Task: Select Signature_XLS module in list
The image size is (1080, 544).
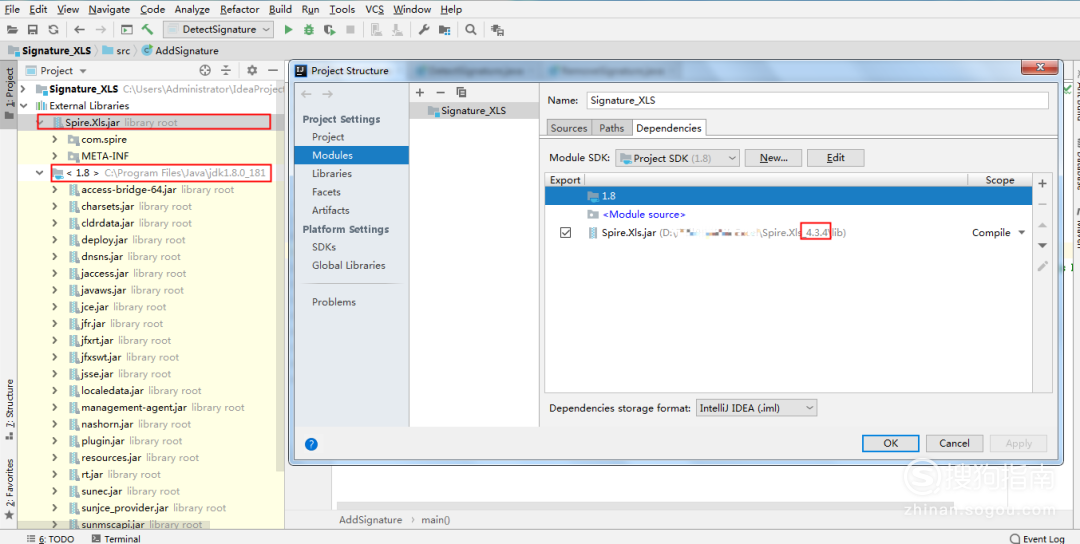Action: pos(474,110)
